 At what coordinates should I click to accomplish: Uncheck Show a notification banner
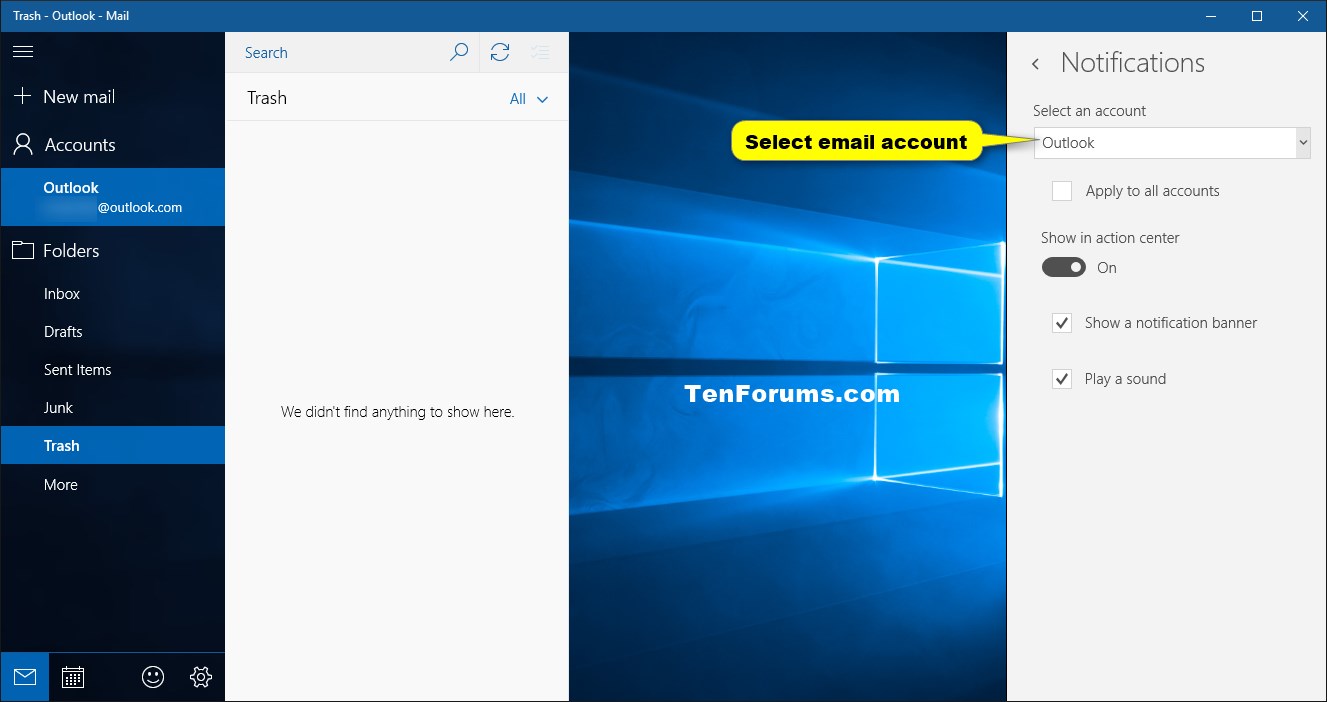[1062, 322]
